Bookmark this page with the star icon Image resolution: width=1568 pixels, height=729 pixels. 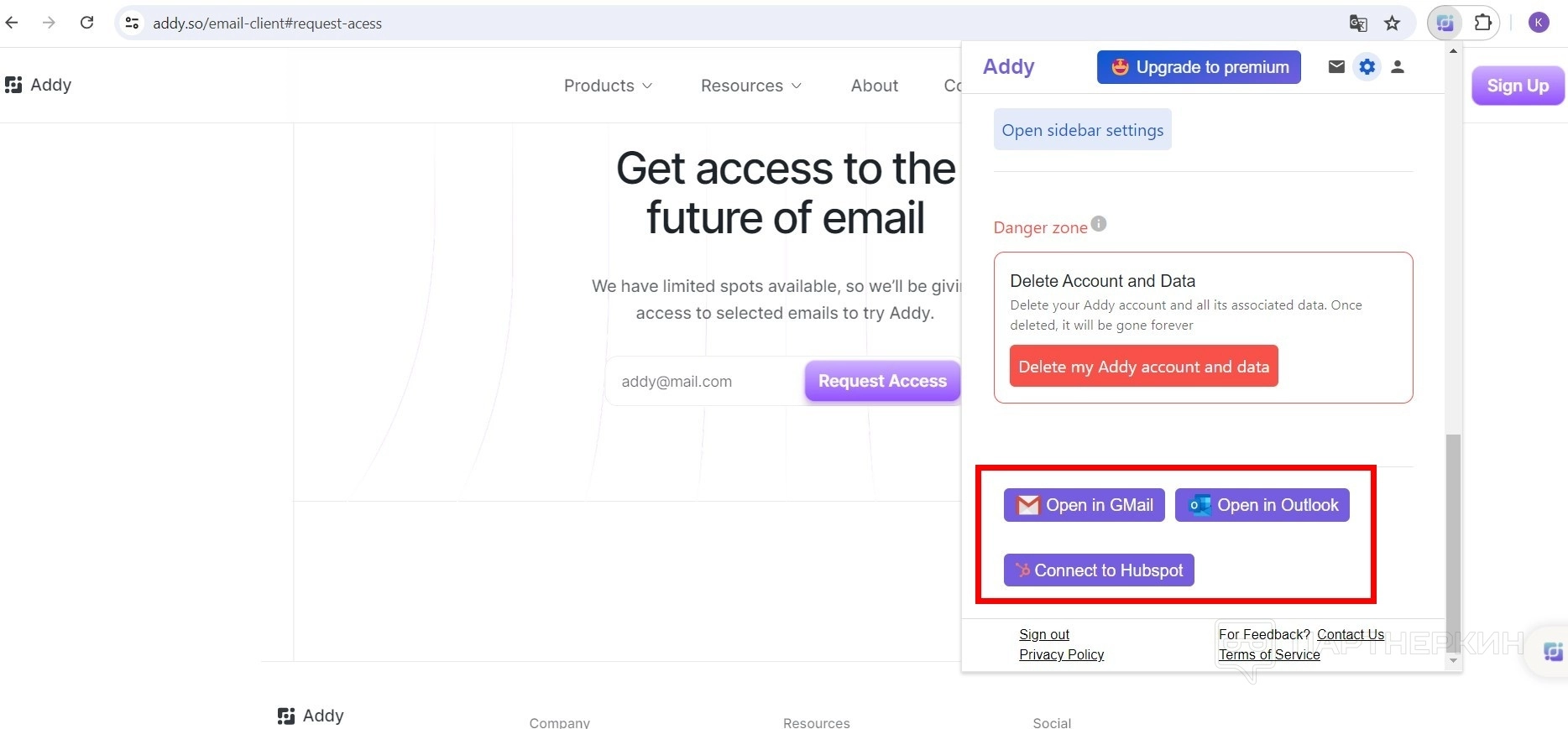pyautogui.click(x=1393, y=23)
